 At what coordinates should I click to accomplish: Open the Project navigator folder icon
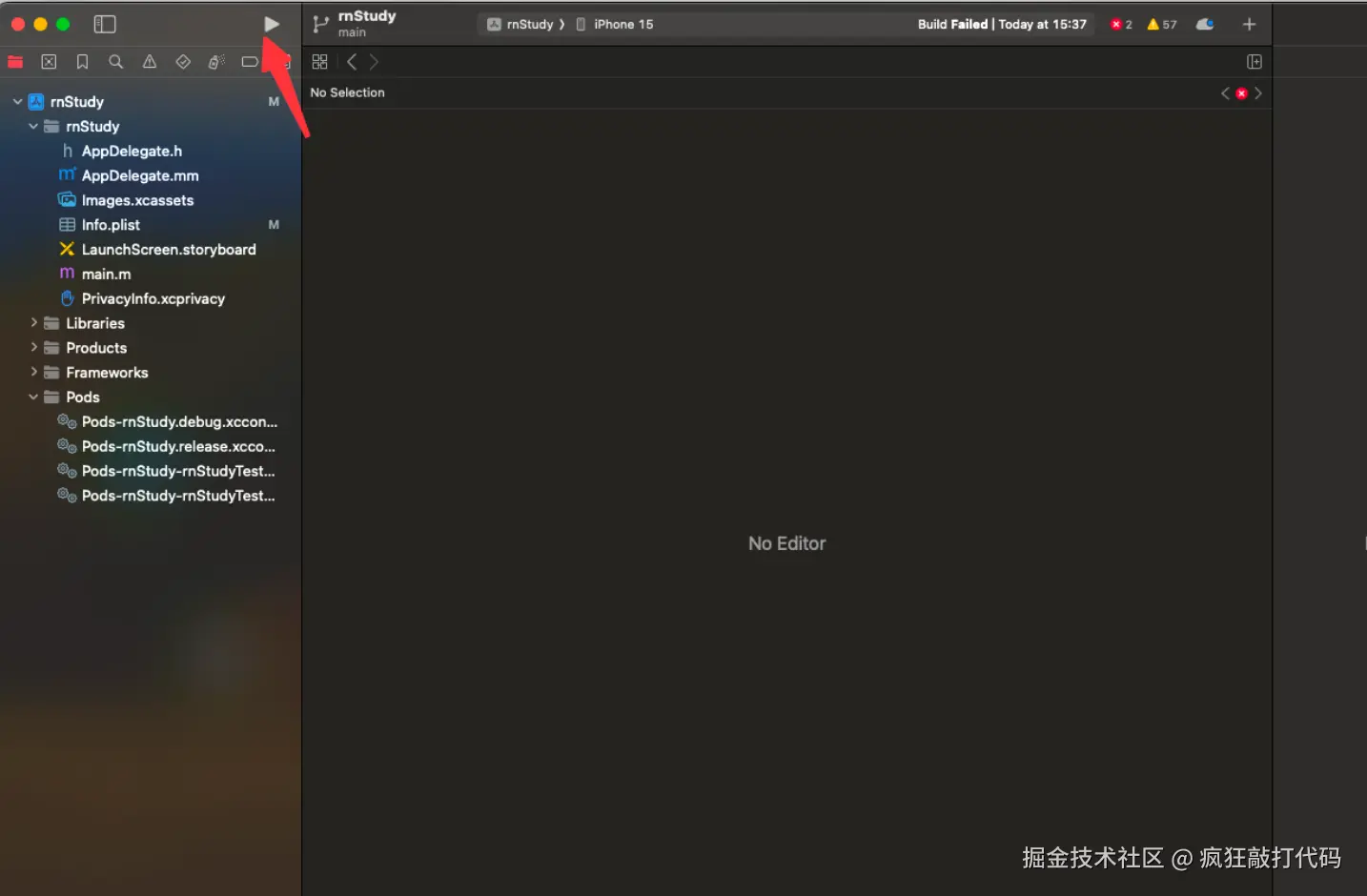click(x=15, y=62)
